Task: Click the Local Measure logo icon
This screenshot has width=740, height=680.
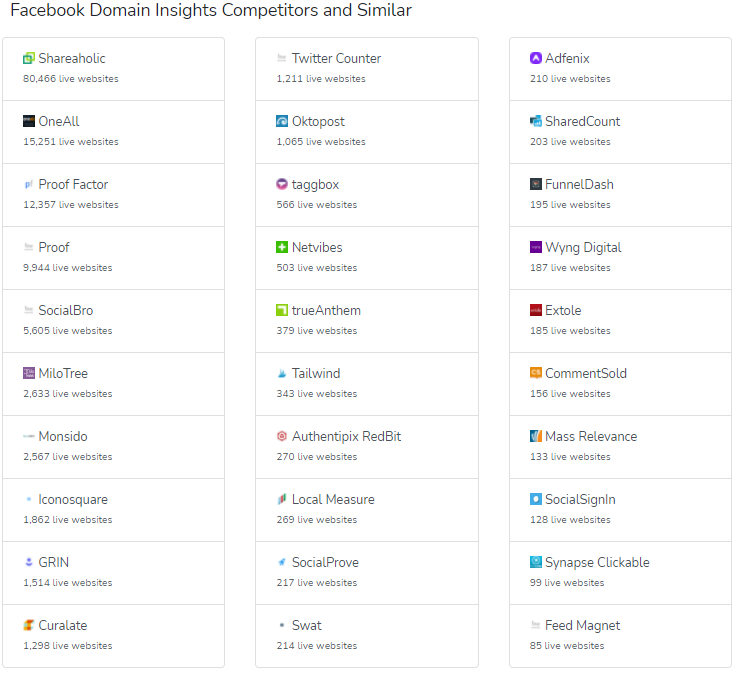Action: point(282,500)
